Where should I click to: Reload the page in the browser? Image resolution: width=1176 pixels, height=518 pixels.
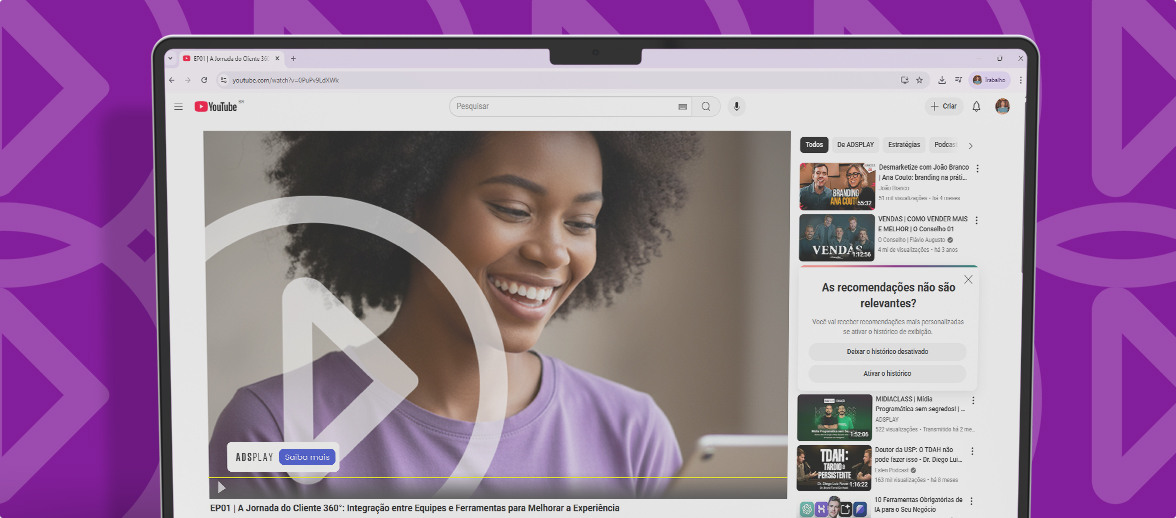pos(205,80)
